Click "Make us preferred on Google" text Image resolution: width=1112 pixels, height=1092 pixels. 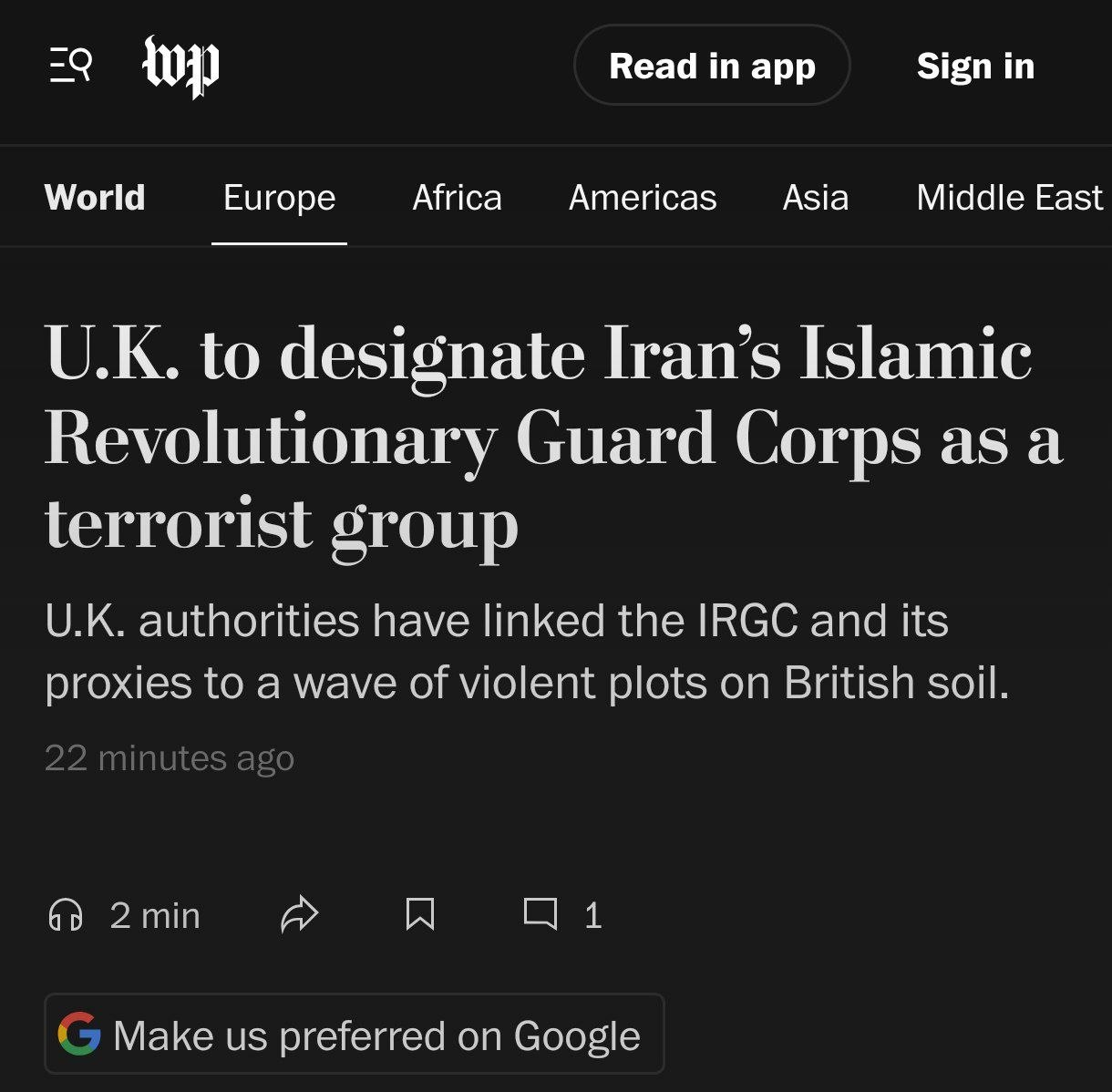coord(376,1035)
